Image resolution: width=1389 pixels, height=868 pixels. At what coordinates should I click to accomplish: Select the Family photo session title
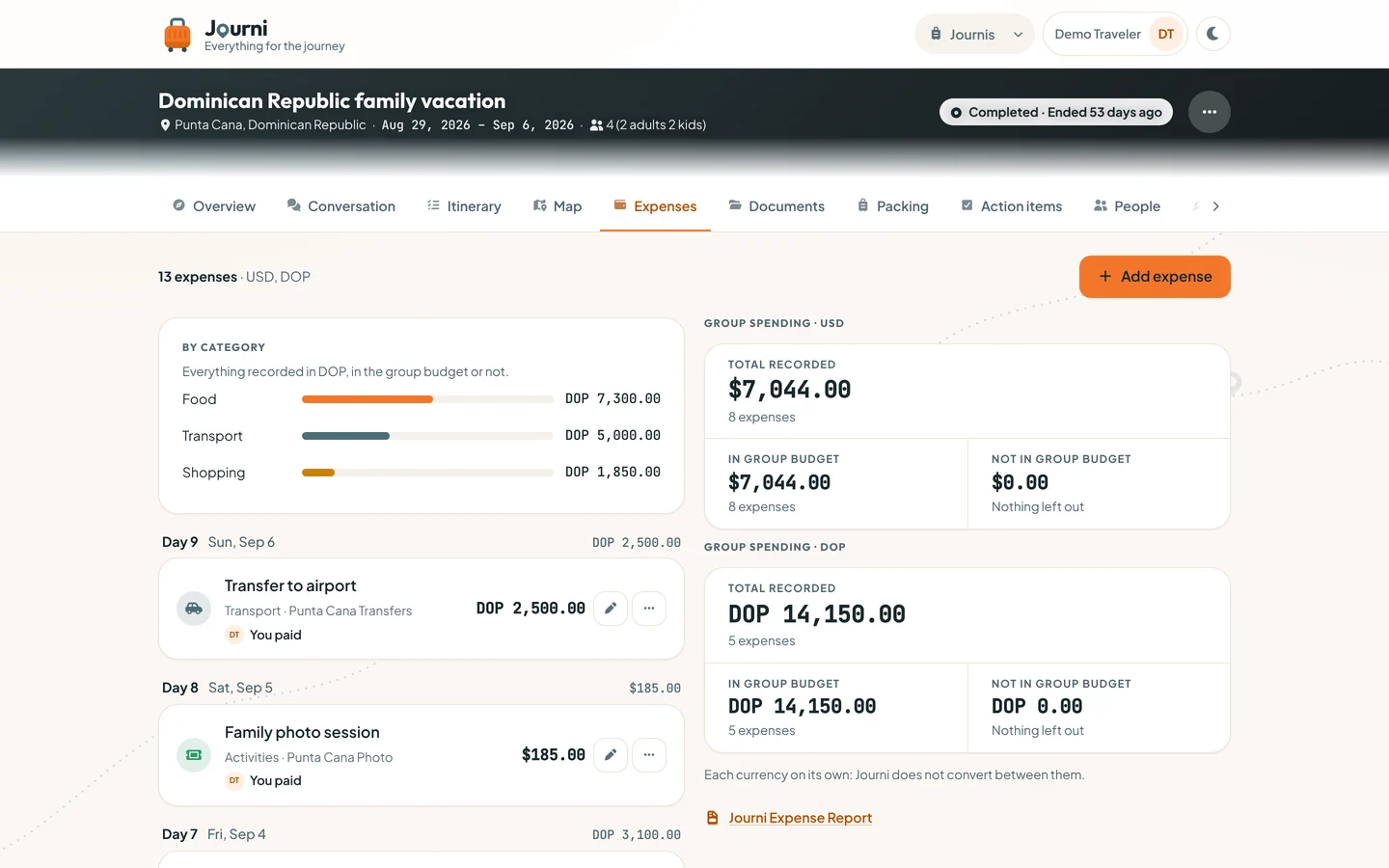302,732
